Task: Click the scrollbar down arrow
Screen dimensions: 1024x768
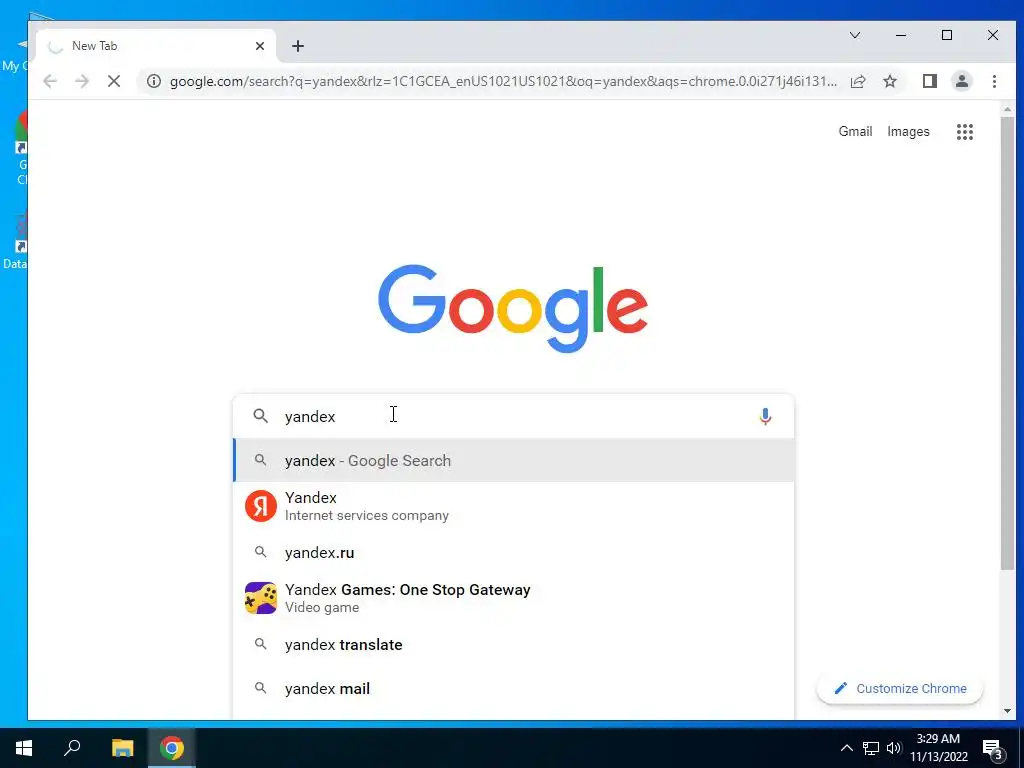Action: pyautogui.click(x=1007, y=711)
